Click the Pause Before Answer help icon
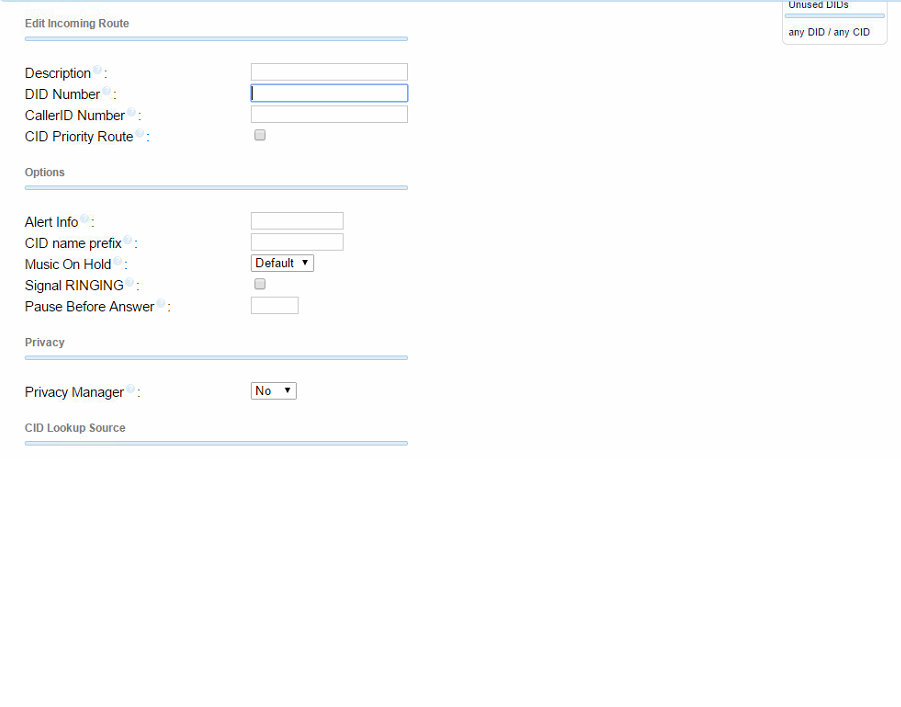This screenshot has height=707, width=901. coord(160,304)
